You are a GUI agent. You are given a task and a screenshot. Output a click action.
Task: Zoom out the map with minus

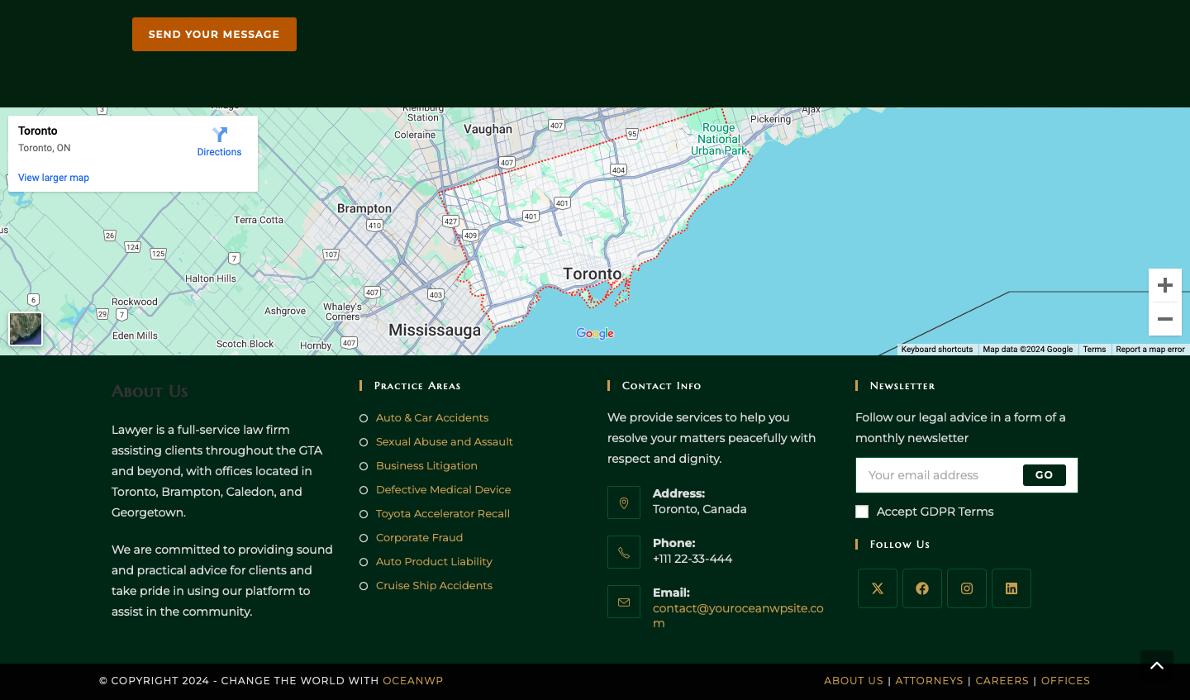click(x=1165, y=319)
